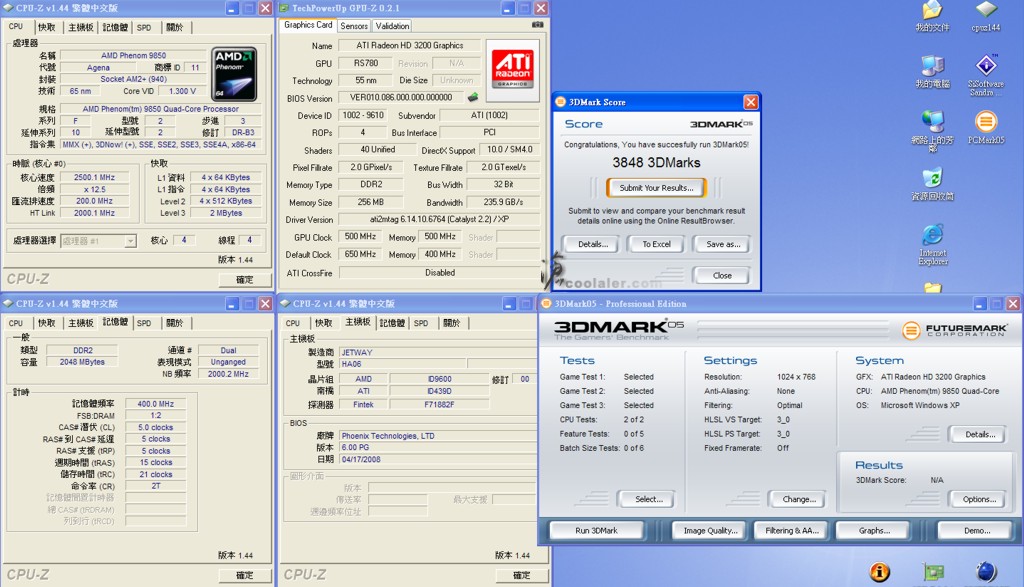The height and width of the screenshot is (587, 1024).
Task: Click 確定 in top CPU-Z window
Action: coord(245,280)
